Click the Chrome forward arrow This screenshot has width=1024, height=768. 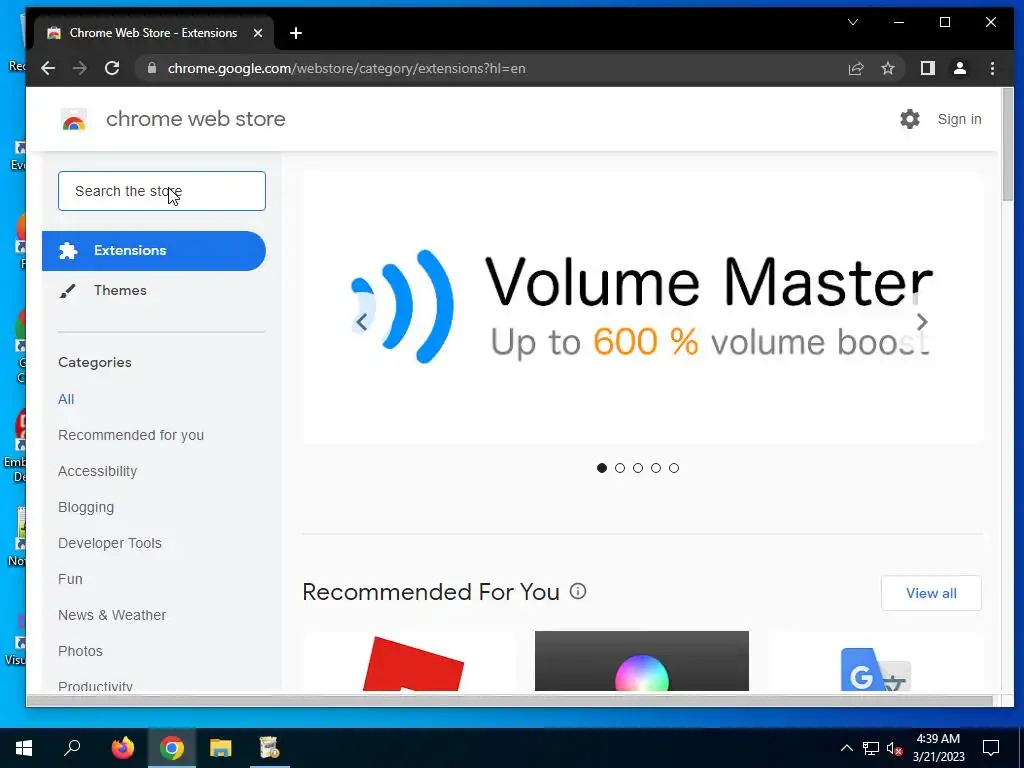80,68
